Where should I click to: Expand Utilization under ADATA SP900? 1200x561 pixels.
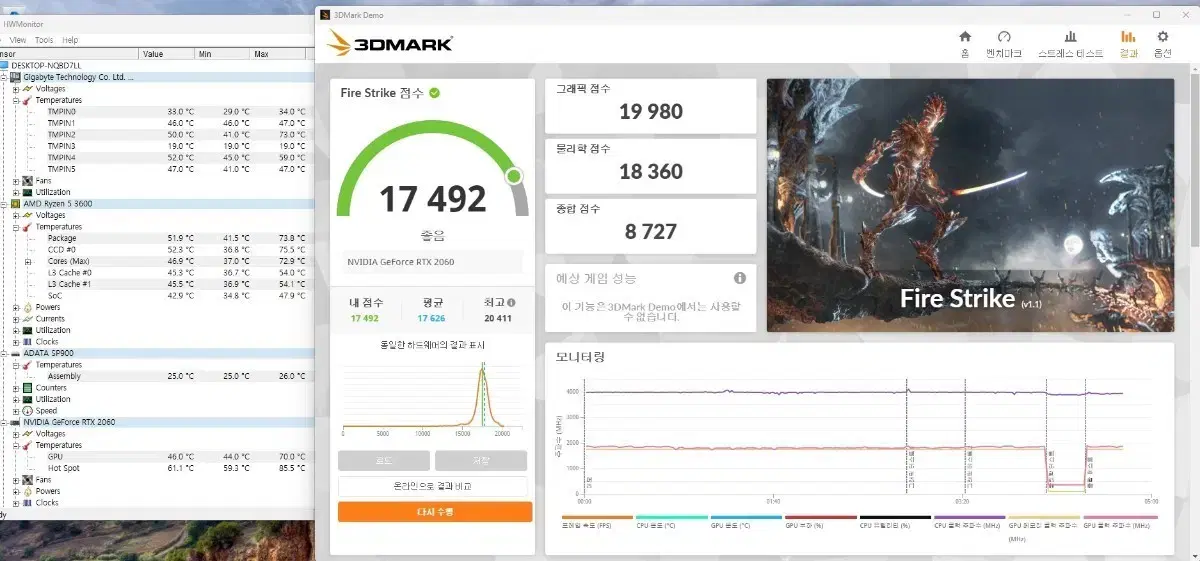click(x=16, y=399)
